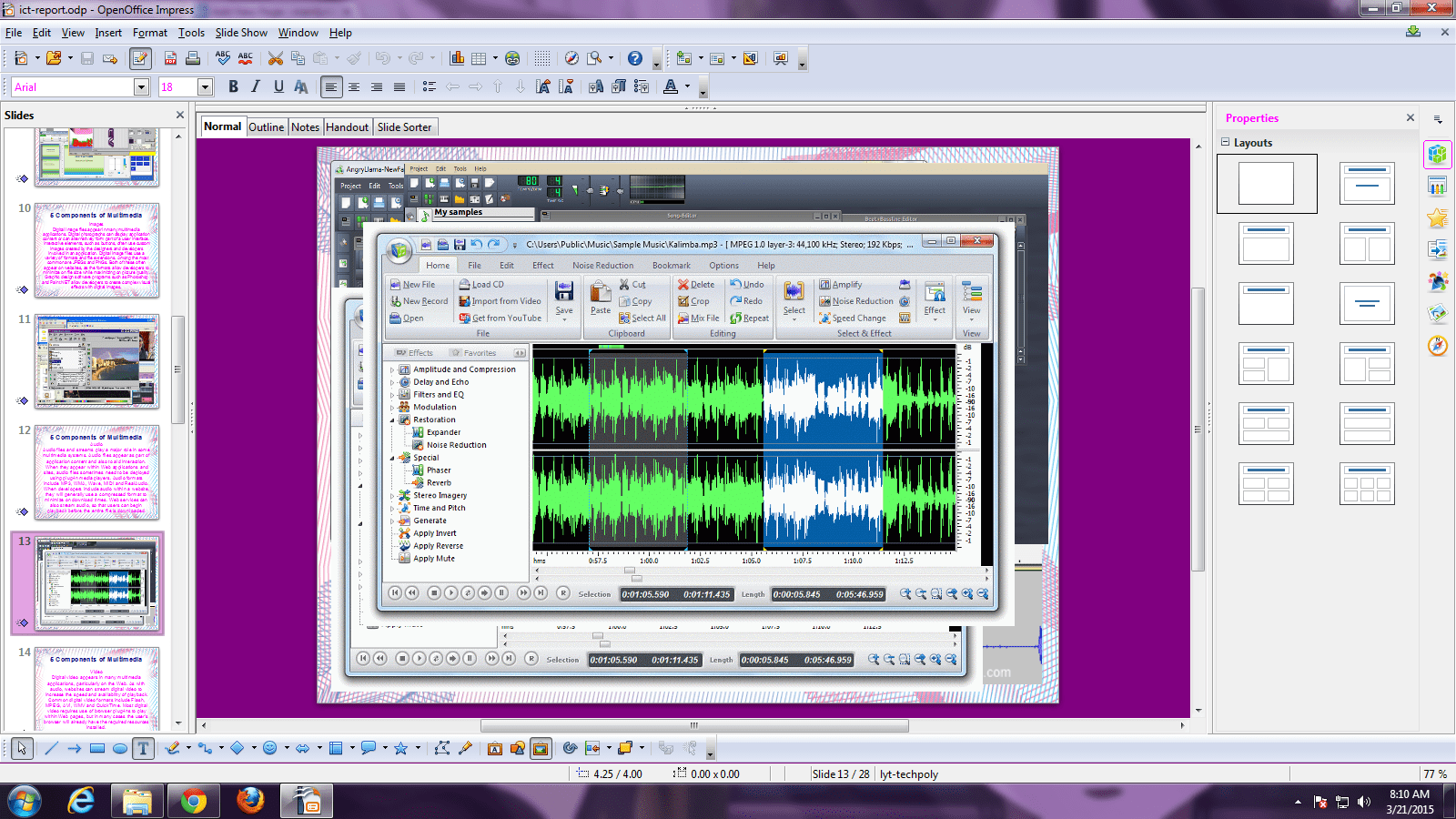Toggle bullets on or off
This screenshot has width=1456, height=819.
point(430,86)
